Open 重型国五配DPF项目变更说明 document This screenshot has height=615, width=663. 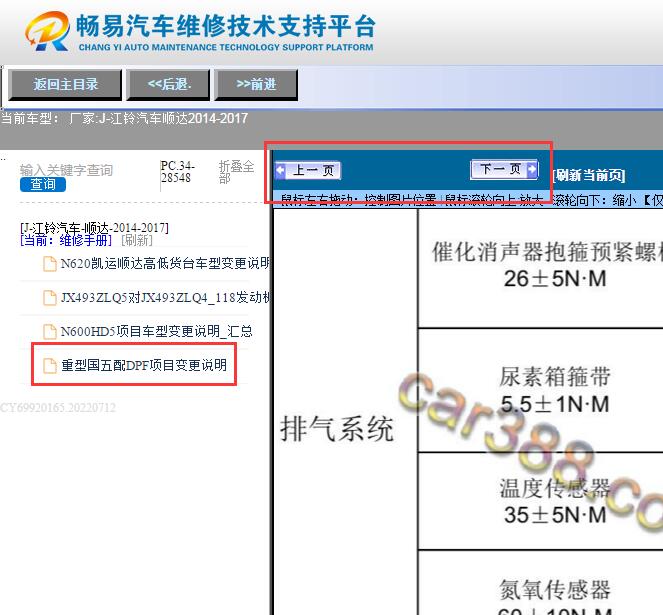tap(144, 365)
